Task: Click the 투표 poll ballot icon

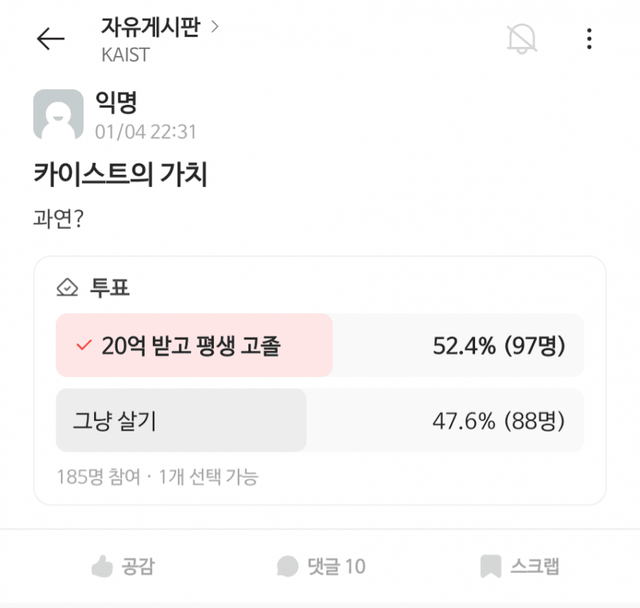Action: click(67, 288)
